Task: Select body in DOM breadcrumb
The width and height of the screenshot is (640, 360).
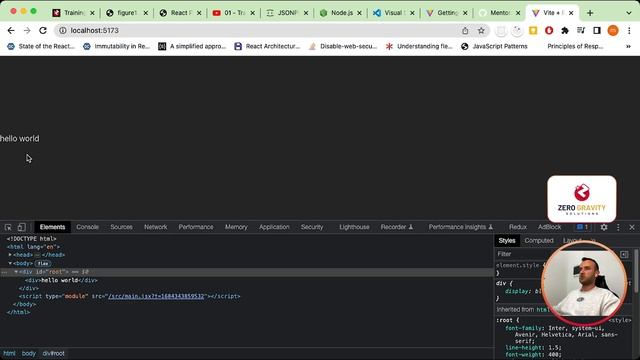Action: click(x=29, y=353)
